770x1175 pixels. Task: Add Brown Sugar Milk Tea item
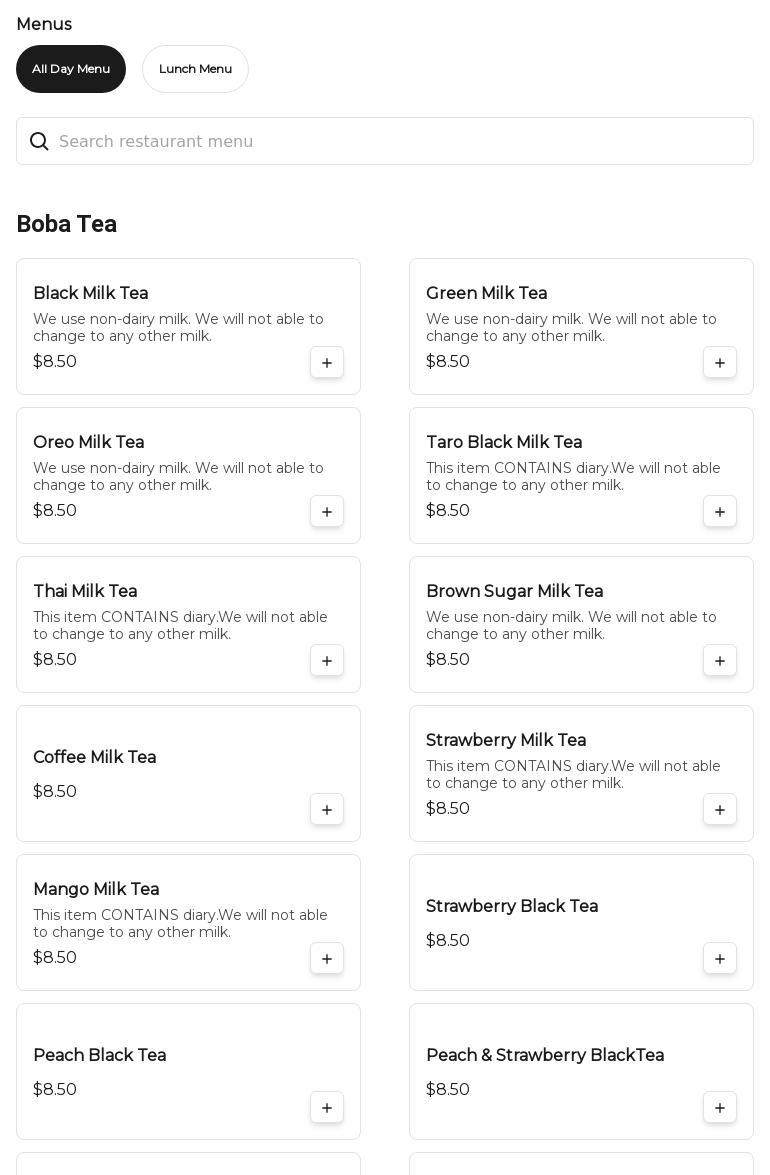tap(720, 660)
